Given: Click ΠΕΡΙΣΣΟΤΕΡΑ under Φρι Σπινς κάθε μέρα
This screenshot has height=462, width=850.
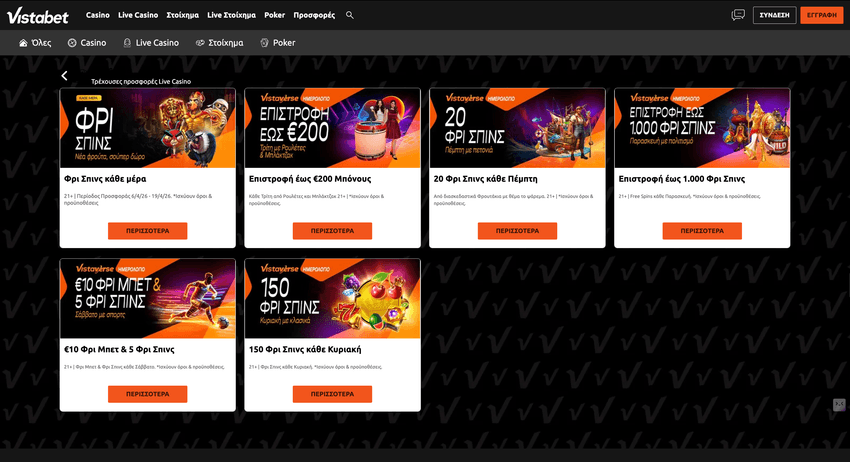Looking at the screenshot, I should click(x=147, y=231).
